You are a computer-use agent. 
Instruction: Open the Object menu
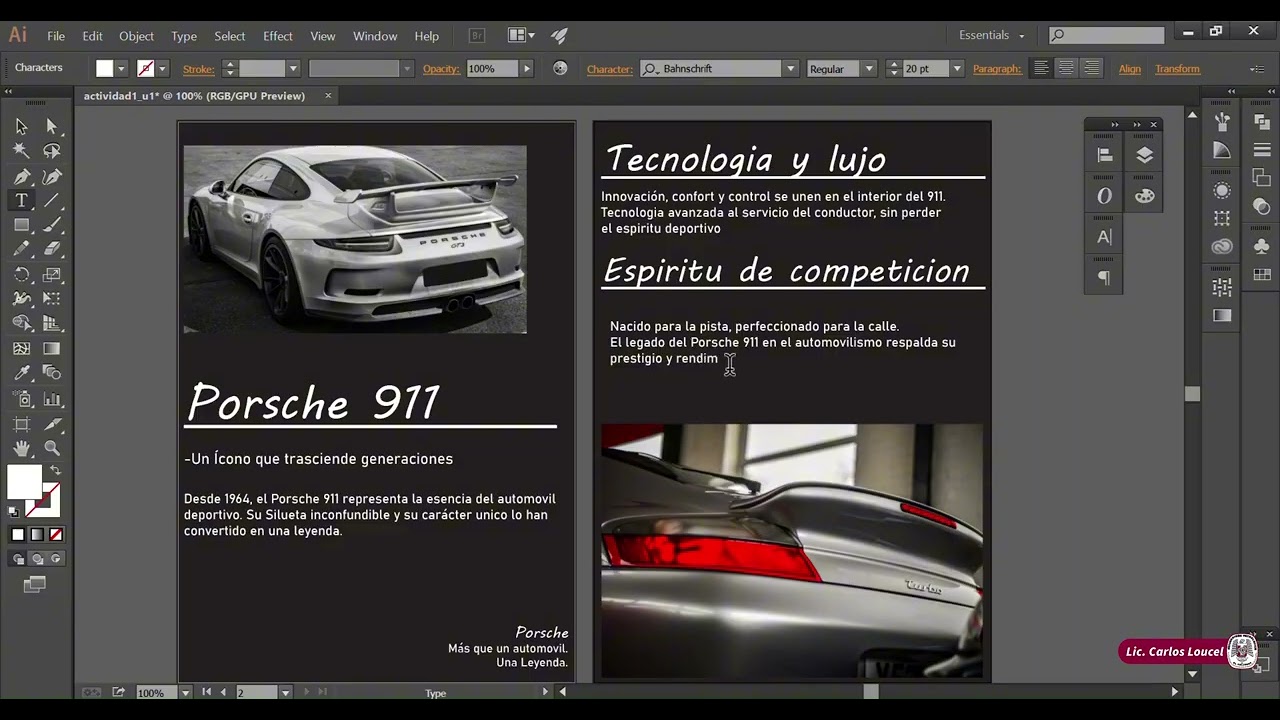(x=136, y=36)
